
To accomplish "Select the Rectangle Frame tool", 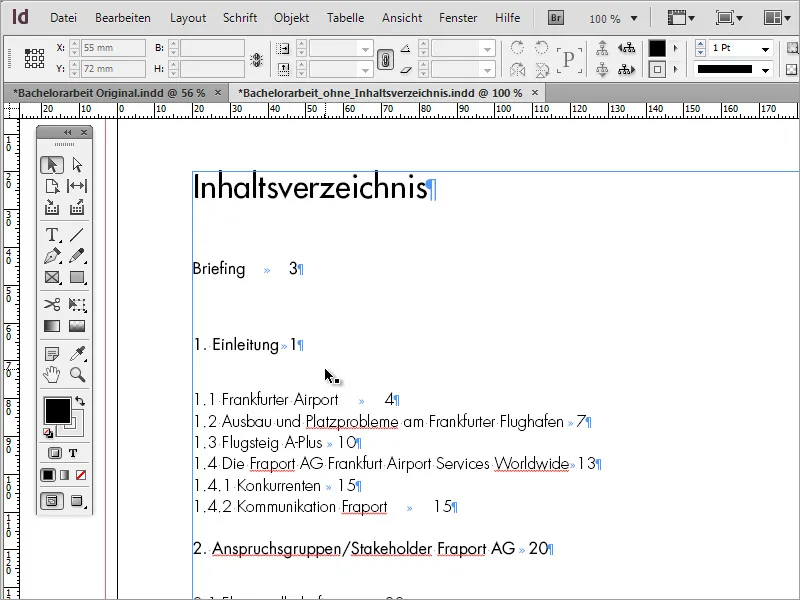I will [52, 278].
